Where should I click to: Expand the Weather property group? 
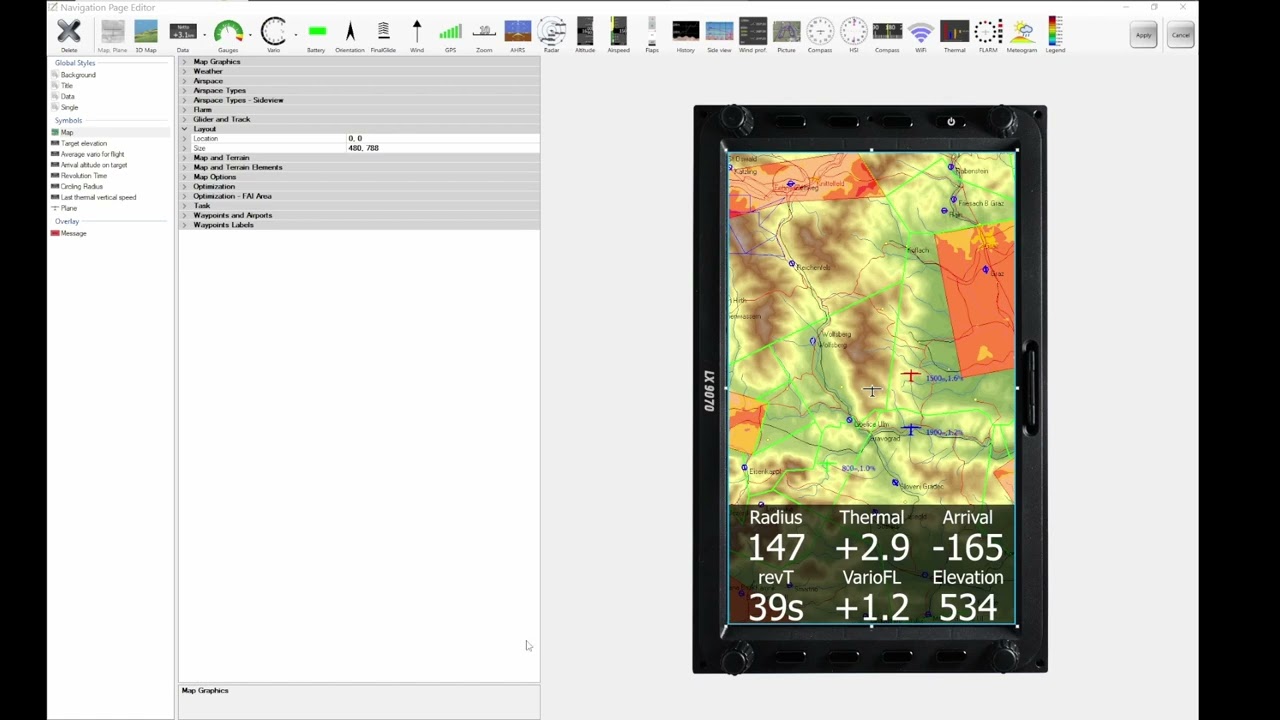click(x=184, y=72)
